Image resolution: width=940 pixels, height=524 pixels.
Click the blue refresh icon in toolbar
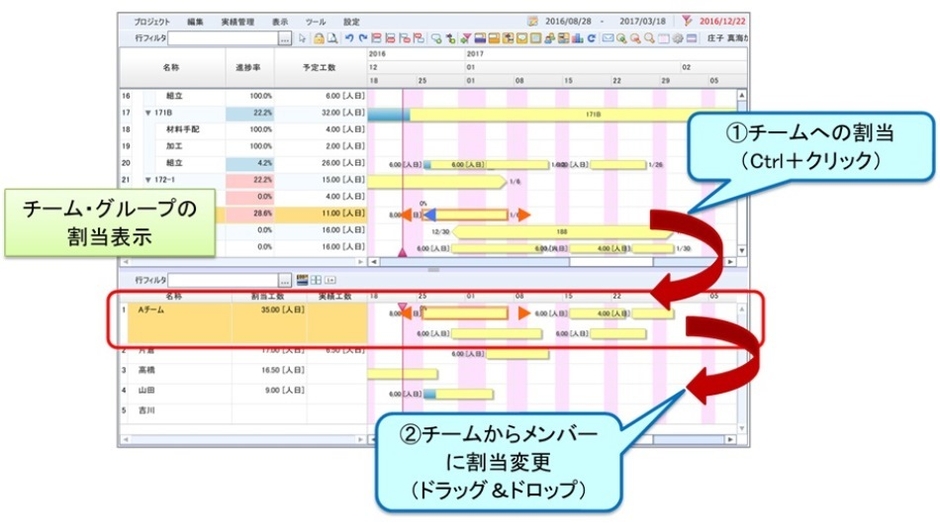pyautogui.click(x=592, y=38)
